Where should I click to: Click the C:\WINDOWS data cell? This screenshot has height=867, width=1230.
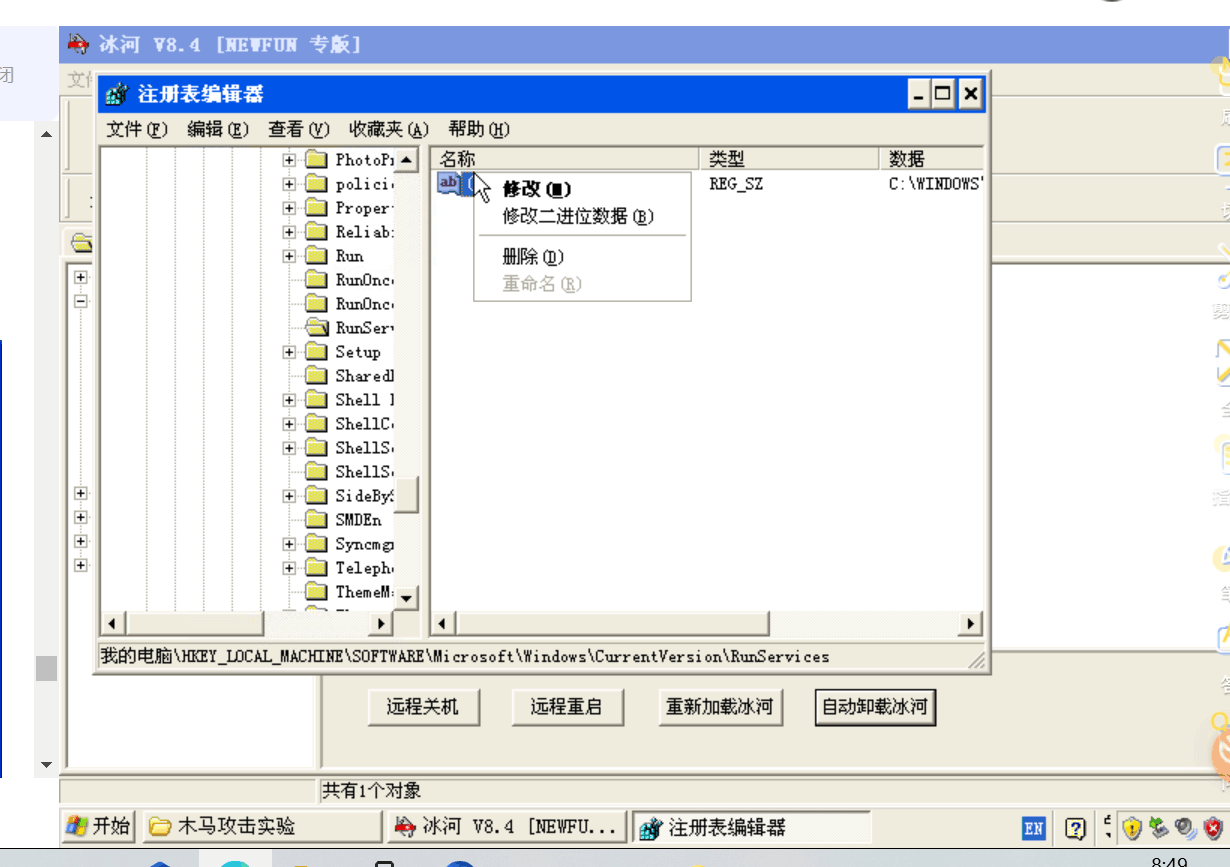[936, 184]
